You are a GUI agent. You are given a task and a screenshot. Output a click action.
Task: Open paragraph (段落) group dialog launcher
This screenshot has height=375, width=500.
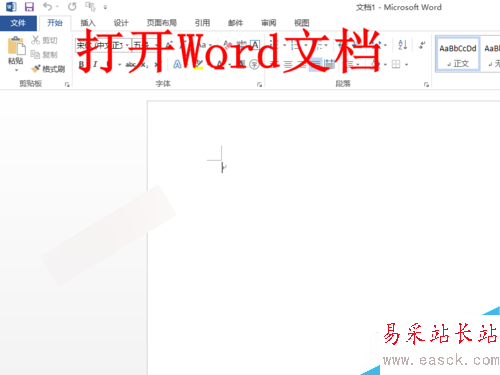[426, 85]
